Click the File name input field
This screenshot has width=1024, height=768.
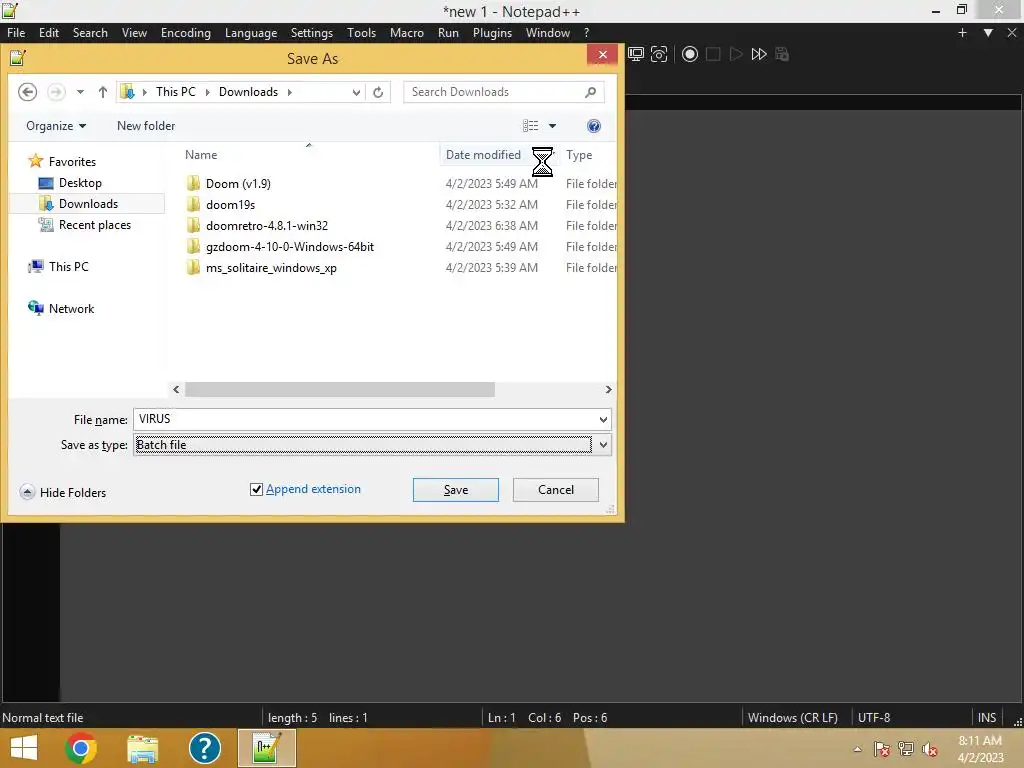coord(364,419)
